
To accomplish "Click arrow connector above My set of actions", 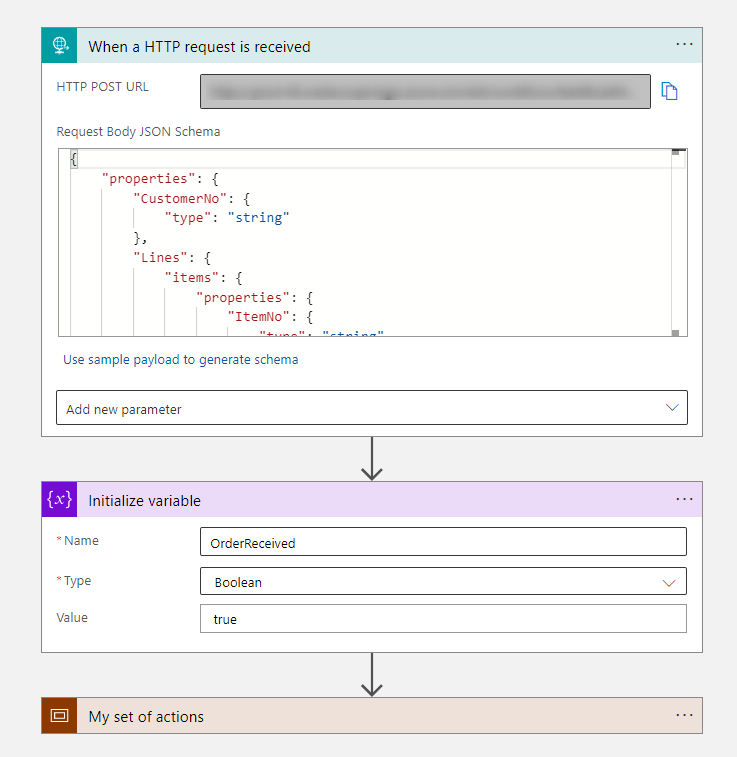I will (x=372, y=675).
